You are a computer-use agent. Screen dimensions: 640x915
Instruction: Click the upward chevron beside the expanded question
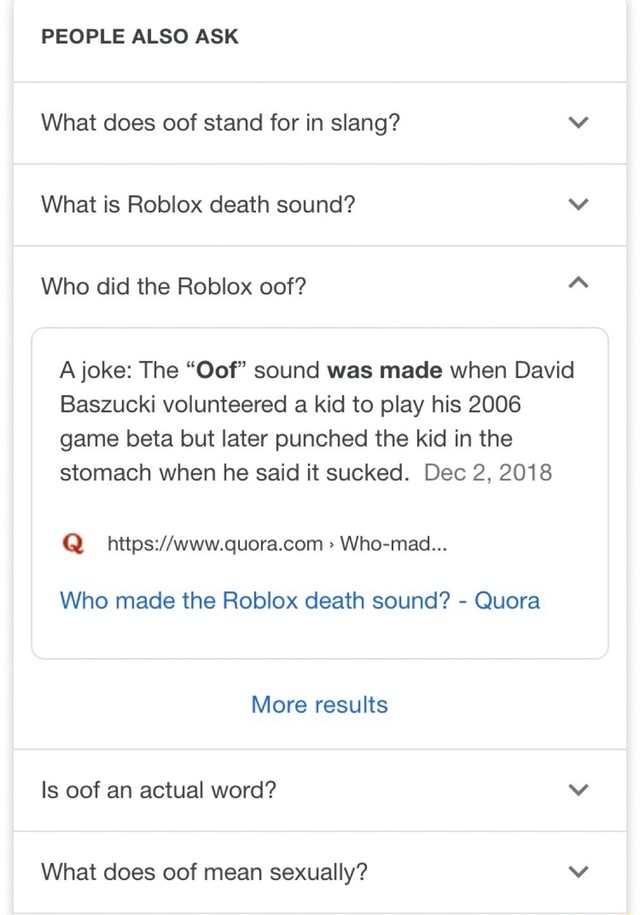tap(578, 282)
